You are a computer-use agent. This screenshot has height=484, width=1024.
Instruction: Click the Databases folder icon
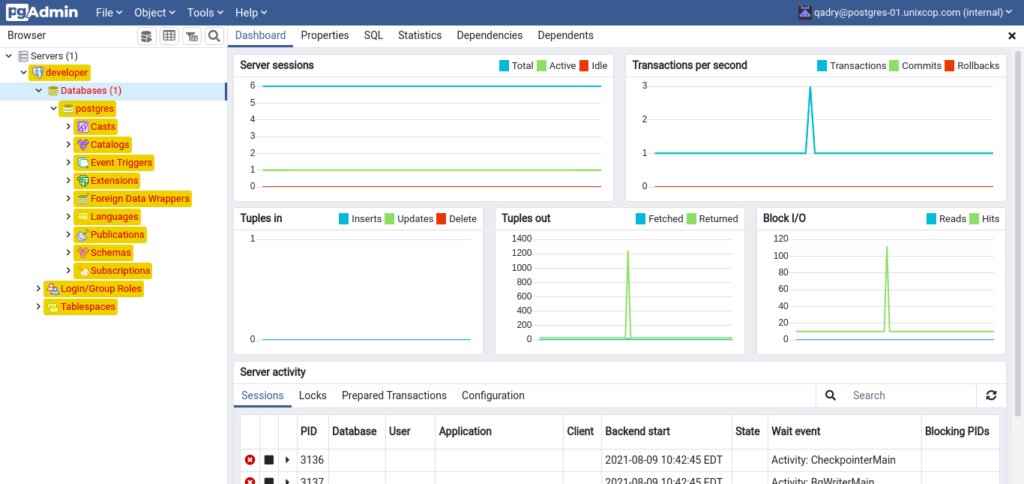[x=53, y=91]
